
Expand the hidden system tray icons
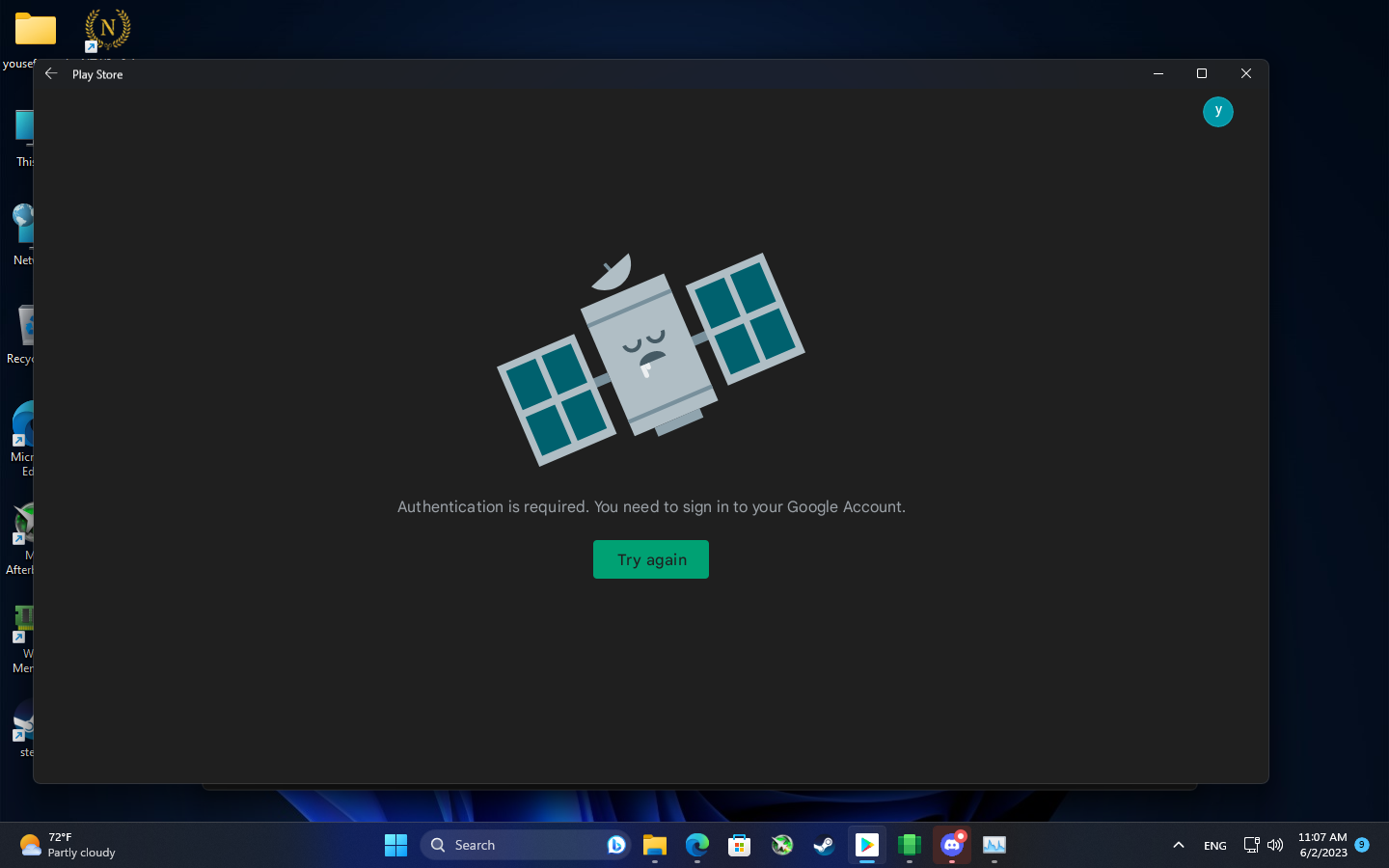click(x=1178, y=845)
